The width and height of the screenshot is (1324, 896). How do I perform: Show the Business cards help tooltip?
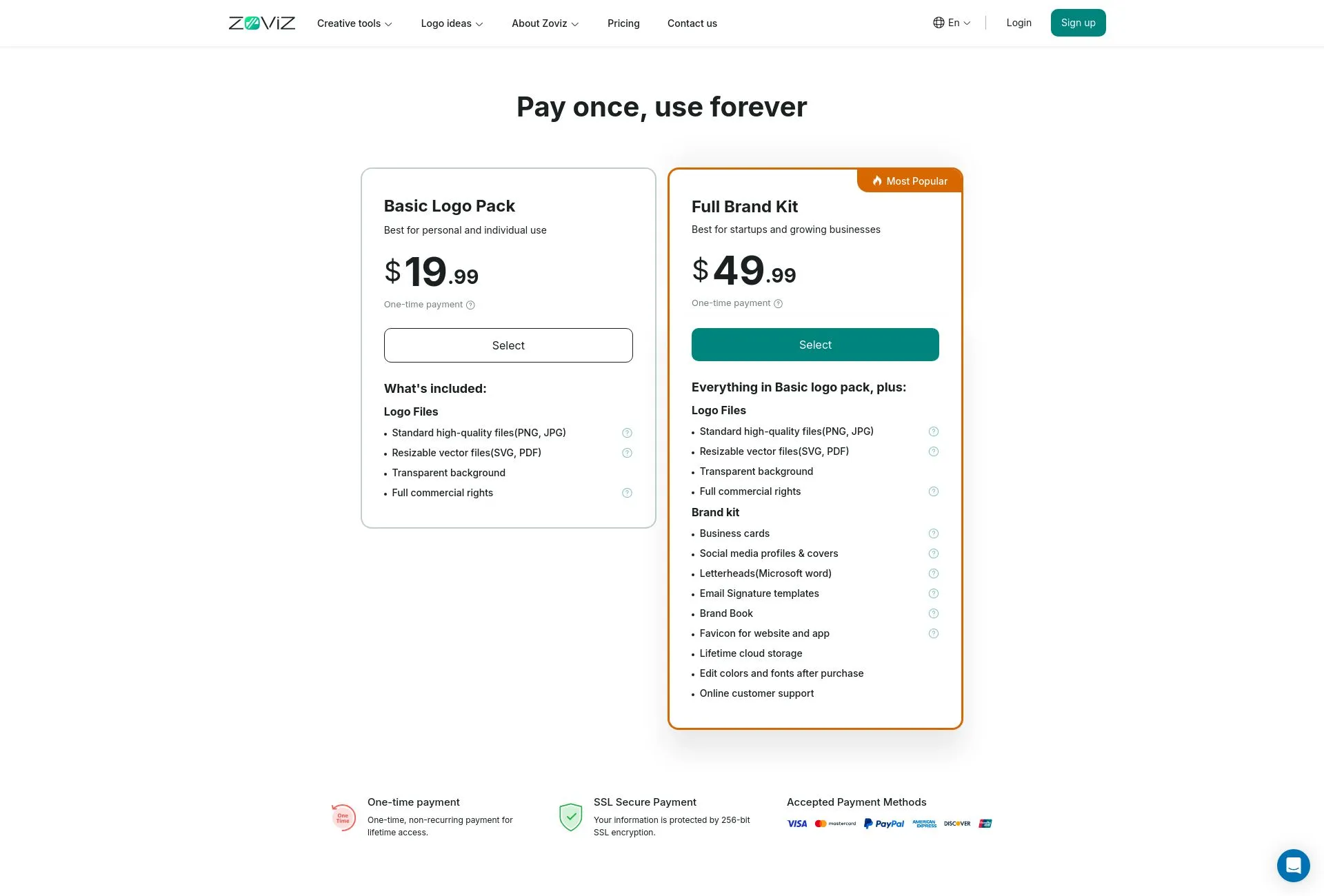coord(934,533)
